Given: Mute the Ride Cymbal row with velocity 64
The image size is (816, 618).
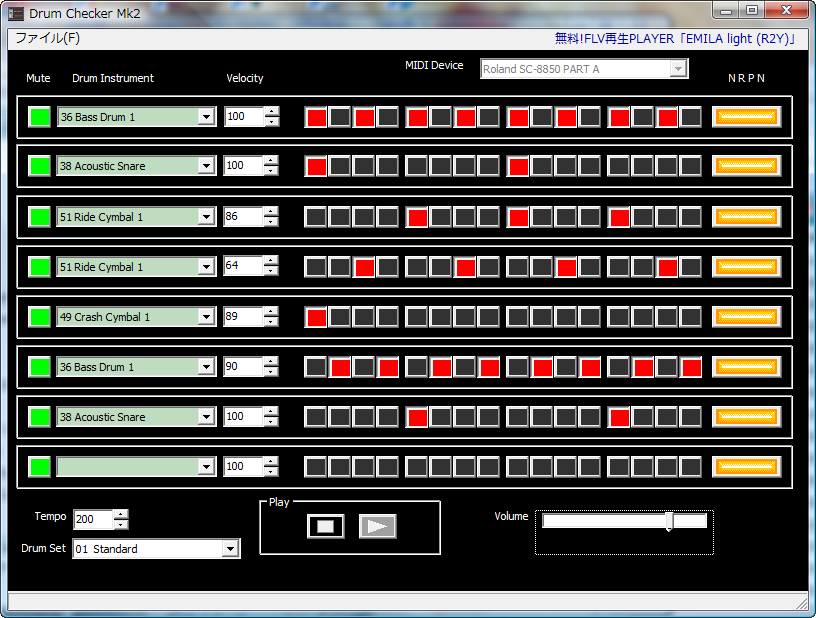Looking at the screenshot, I should click(x=40, y=267).
